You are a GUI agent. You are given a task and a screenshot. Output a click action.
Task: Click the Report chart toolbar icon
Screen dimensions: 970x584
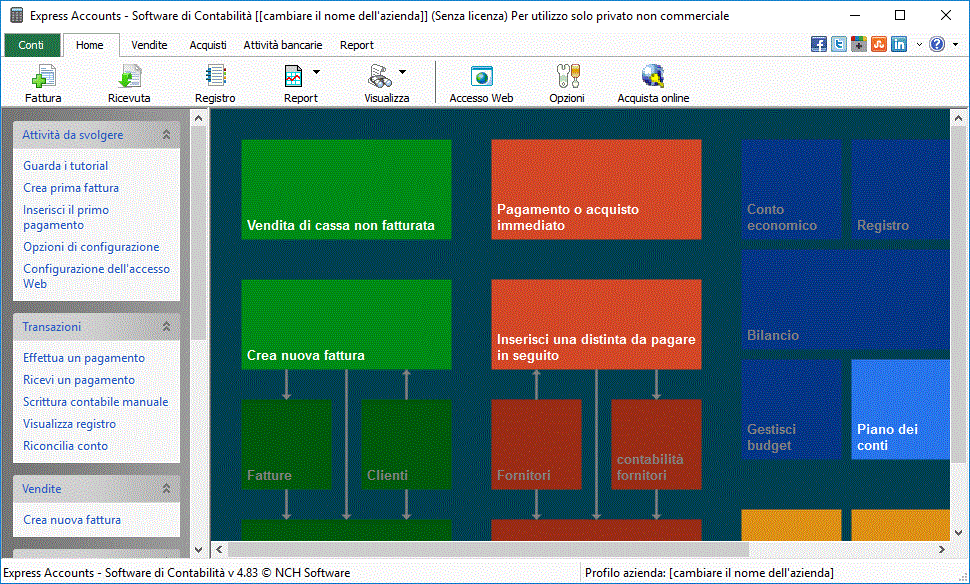click(x=293, y=77)
